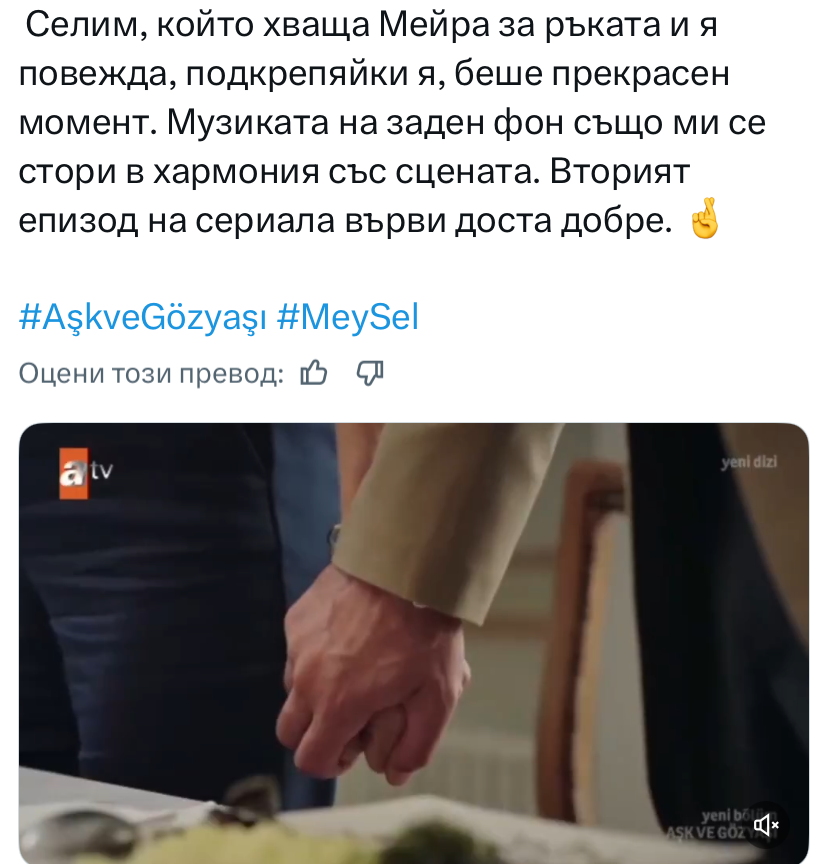Tap the wooden chair in the video background
Image resolution: width=828 pixels, height=864 pixels.
point(584,634)
